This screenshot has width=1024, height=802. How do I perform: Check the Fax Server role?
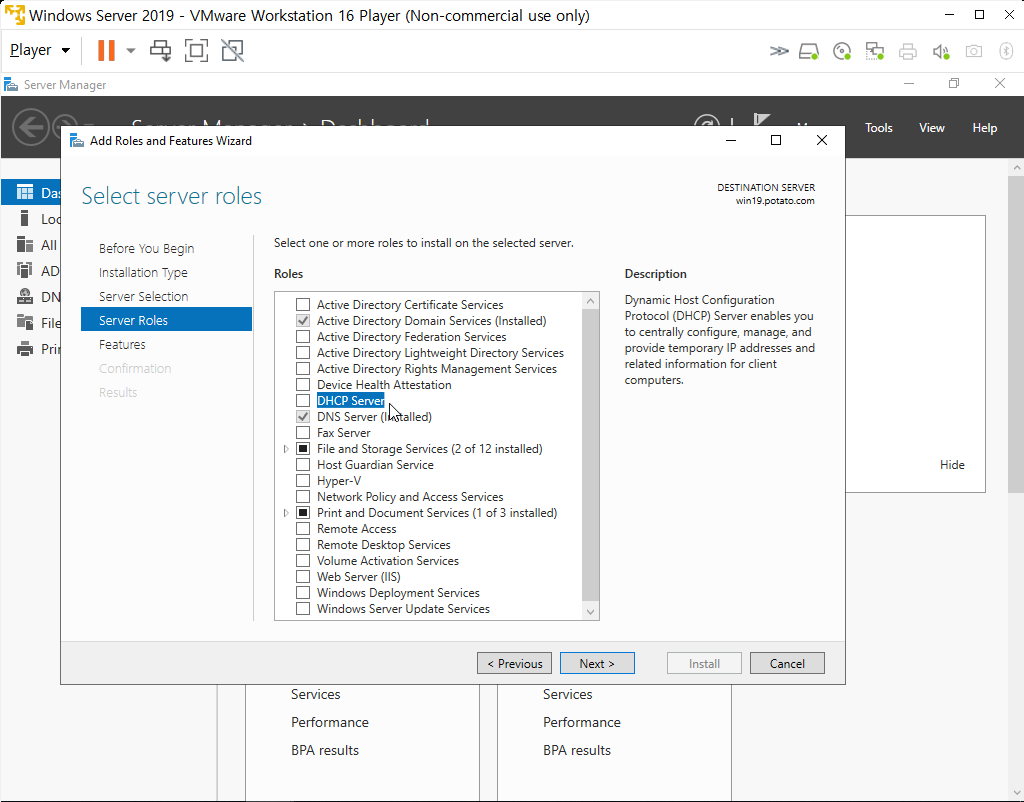303,432
